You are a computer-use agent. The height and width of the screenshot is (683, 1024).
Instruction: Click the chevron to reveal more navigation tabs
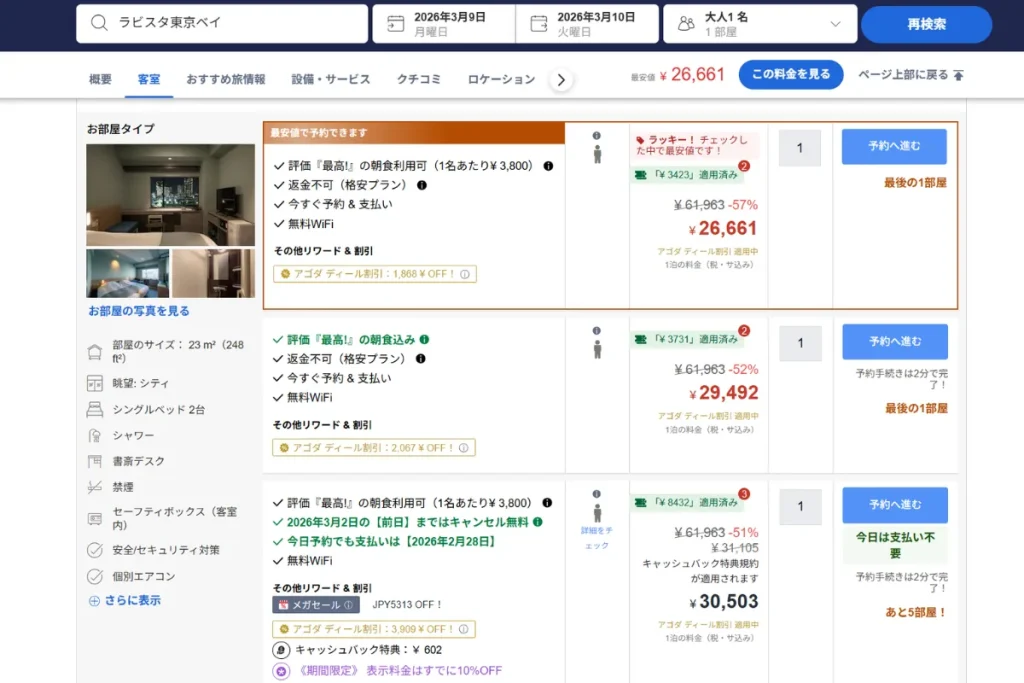(x=562, y=78)
